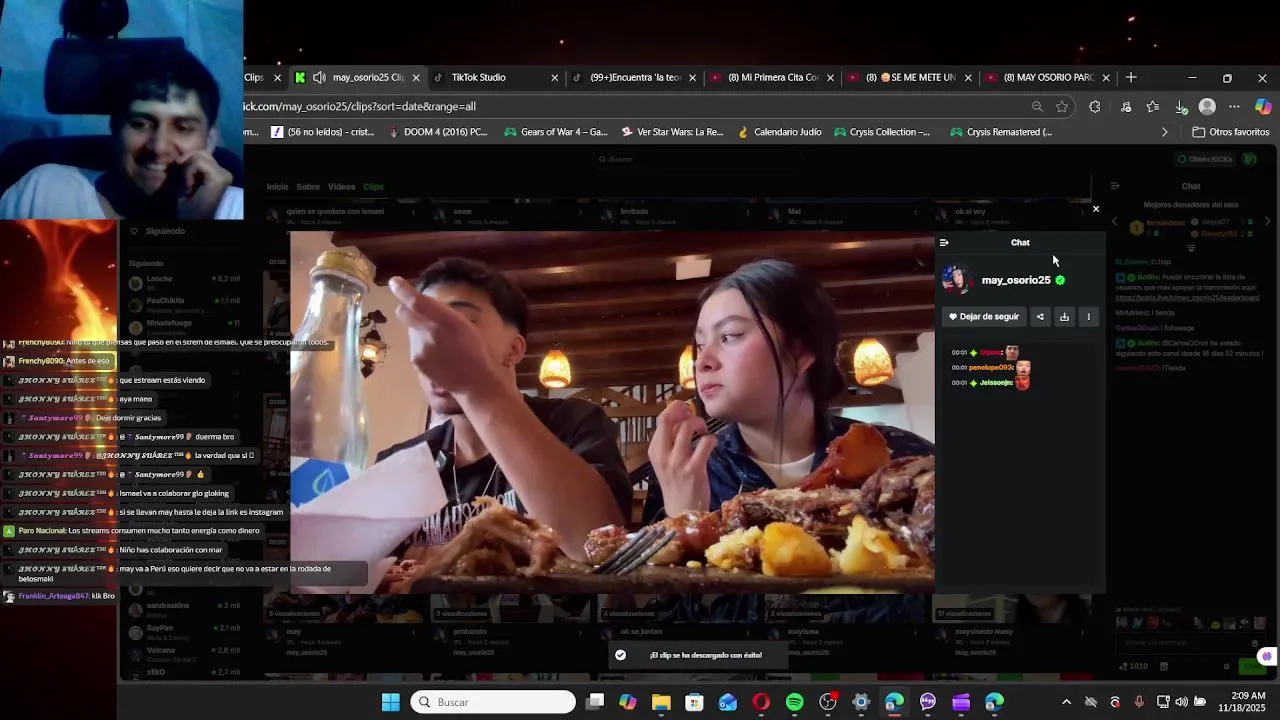
Task: Select the Videos tab on channel page
Action: tap(341, 187)
